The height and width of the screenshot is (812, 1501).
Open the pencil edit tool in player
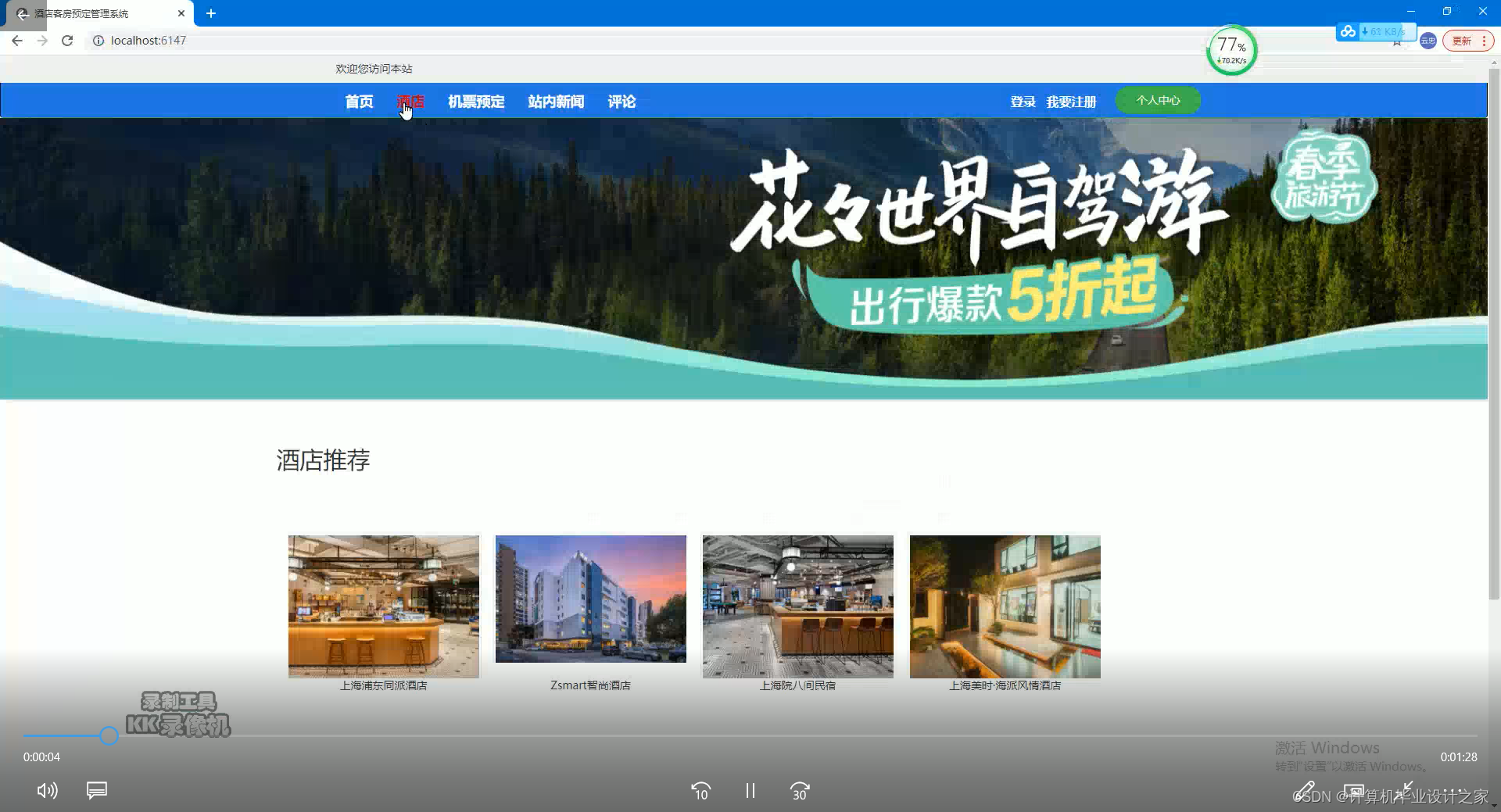(x=1304, y=791)
